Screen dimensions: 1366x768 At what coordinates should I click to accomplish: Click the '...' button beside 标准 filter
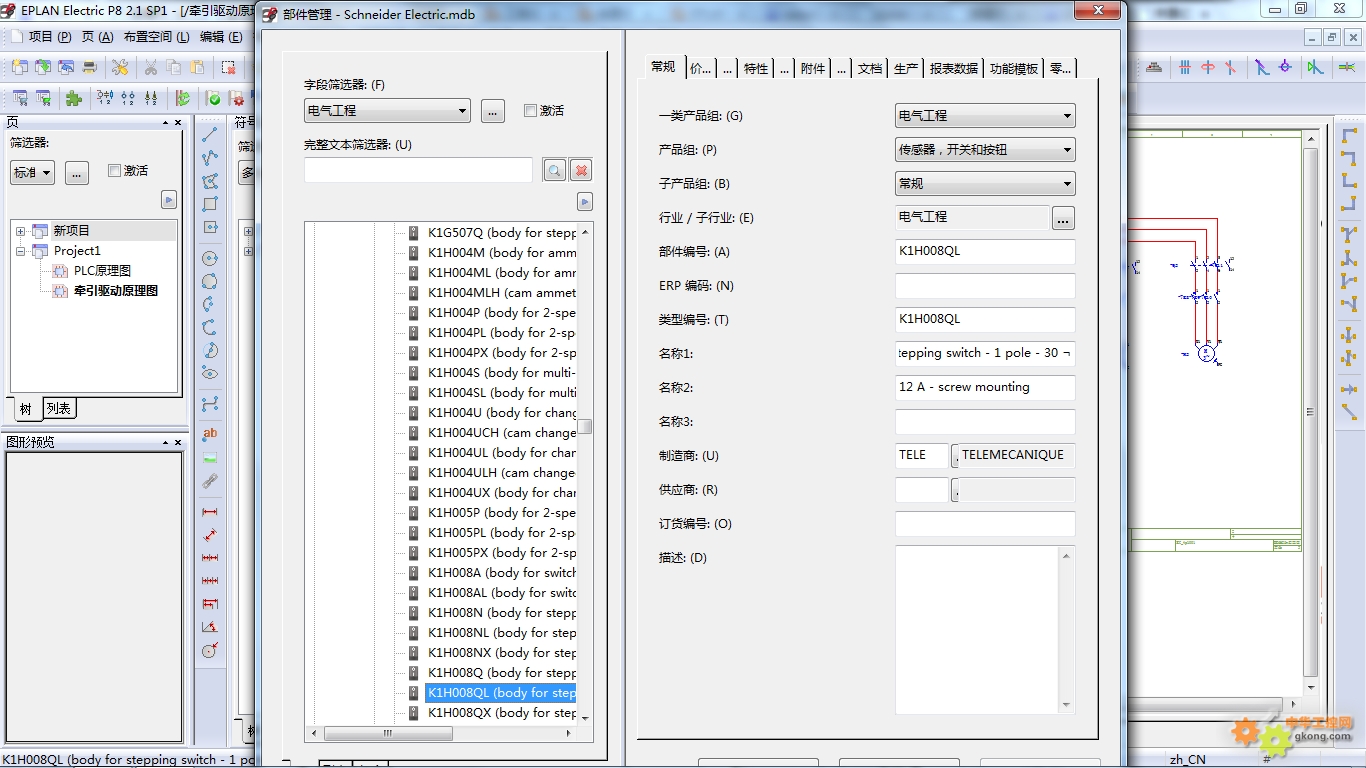pos(77,172)
